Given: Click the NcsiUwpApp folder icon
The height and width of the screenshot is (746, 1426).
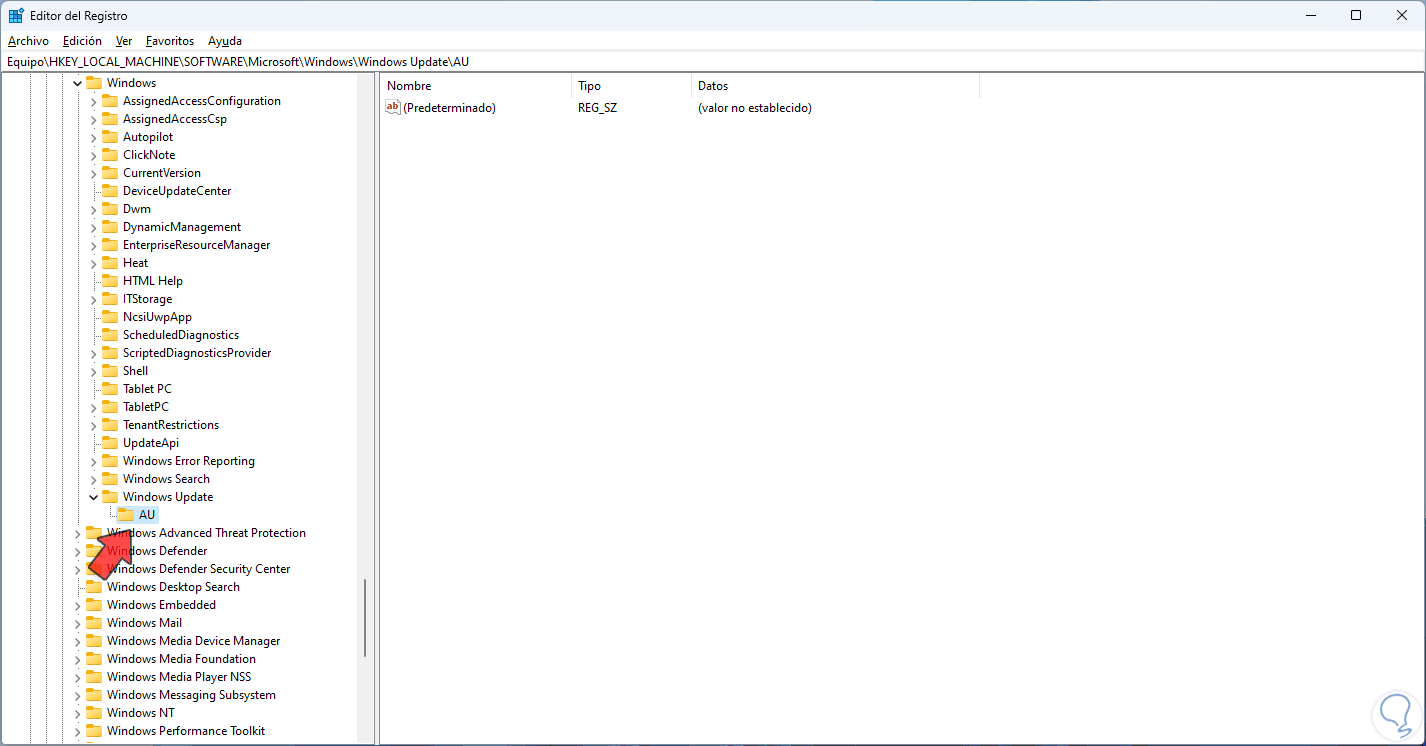Looking at the screenshot, I should [x=110, y=317].
